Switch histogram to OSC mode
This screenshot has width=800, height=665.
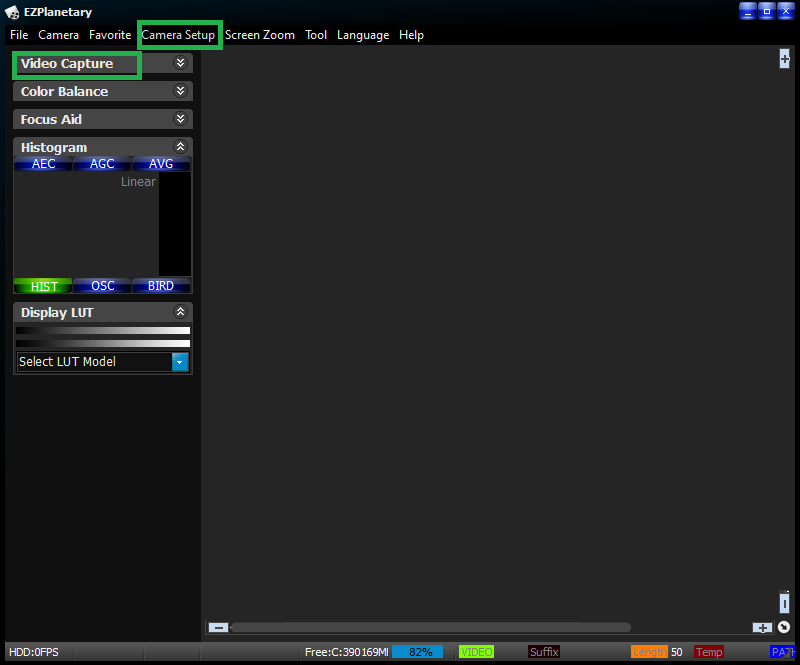point(102,286)
